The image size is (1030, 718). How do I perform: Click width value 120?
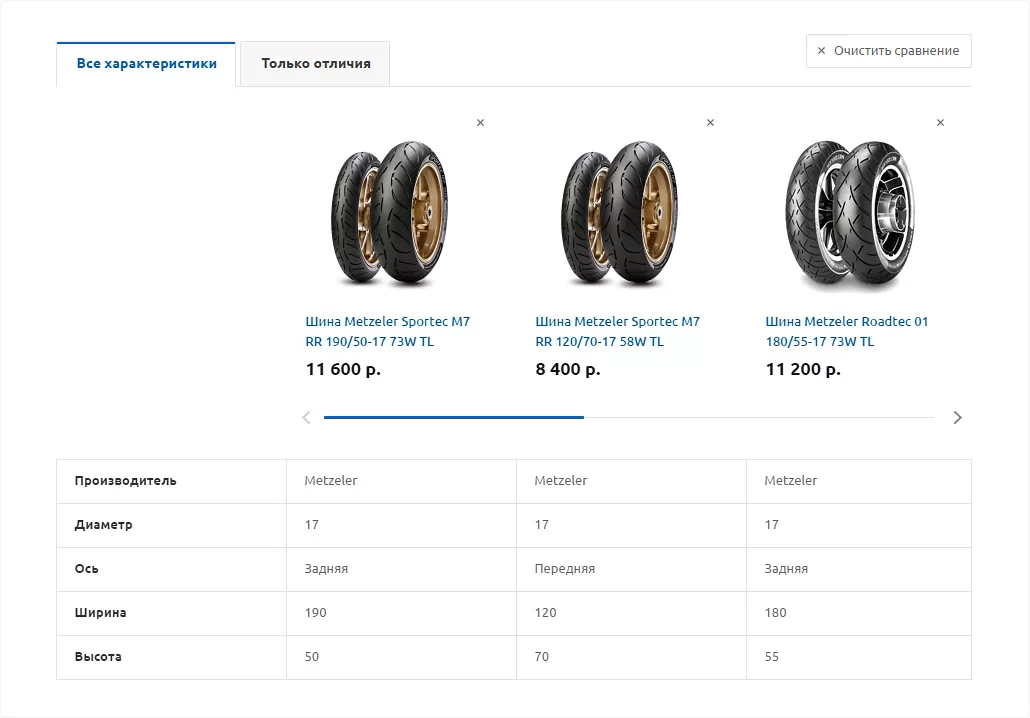coord(545,612)
